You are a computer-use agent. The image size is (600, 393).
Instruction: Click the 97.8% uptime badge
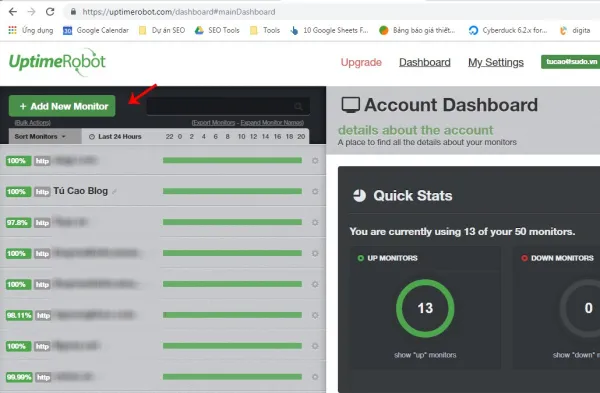[x=18, y=223]
